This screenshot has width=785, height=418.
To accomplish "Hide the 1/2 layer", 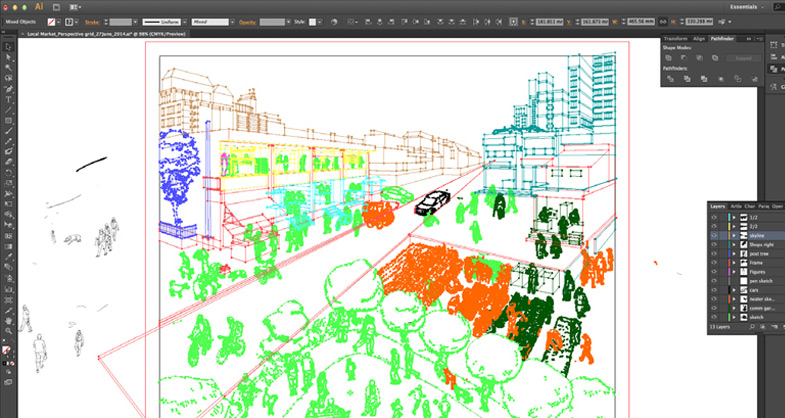I will point(714,217).
